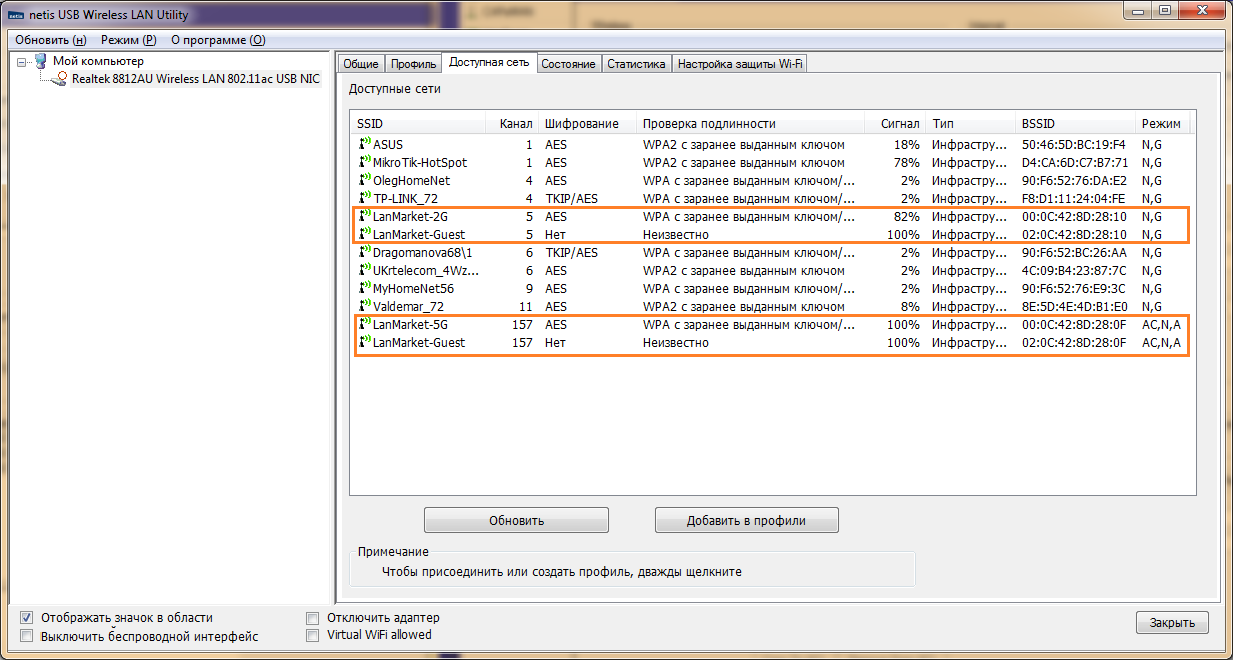The width and height of the screenshot is (1233, 660).
Task: Check the Отключить адаптер option
Action: pyautogui.click(x=313, y=618)
